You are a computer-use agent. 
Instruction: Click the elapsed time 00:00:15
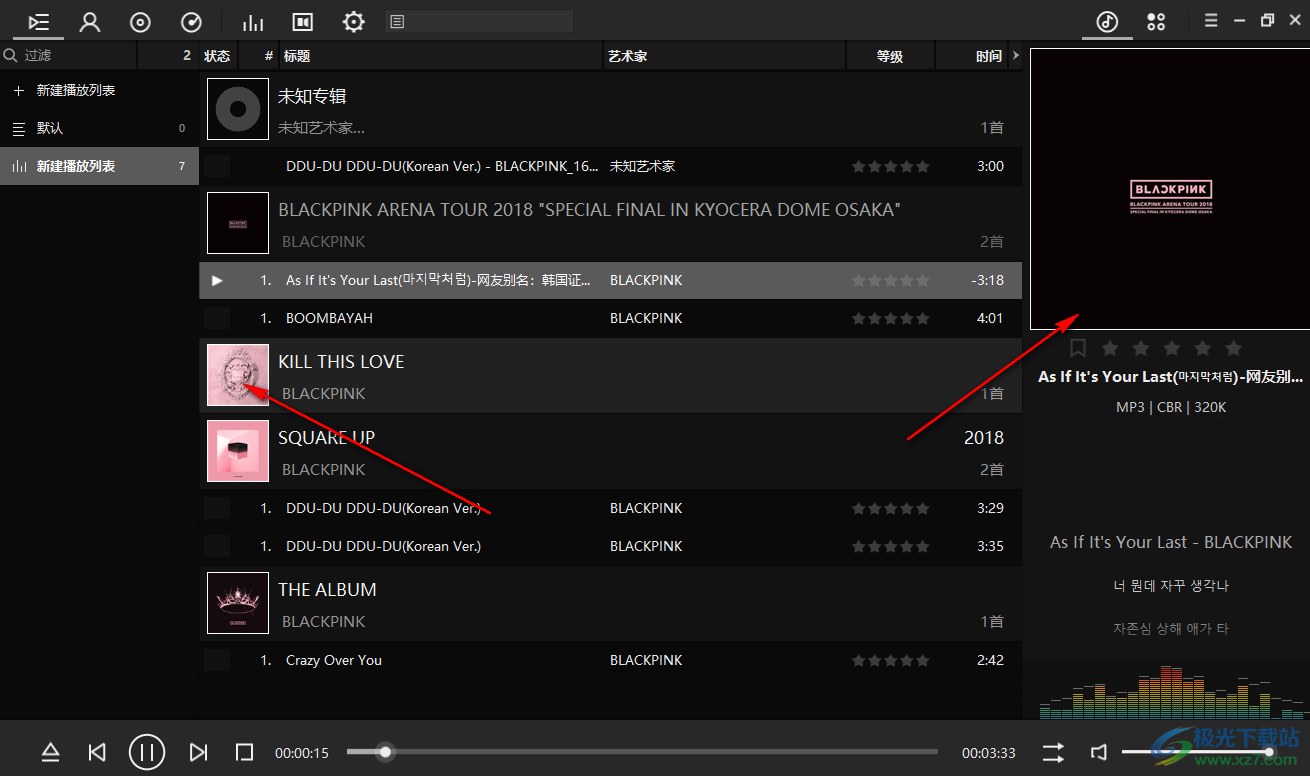click(302, 753)
